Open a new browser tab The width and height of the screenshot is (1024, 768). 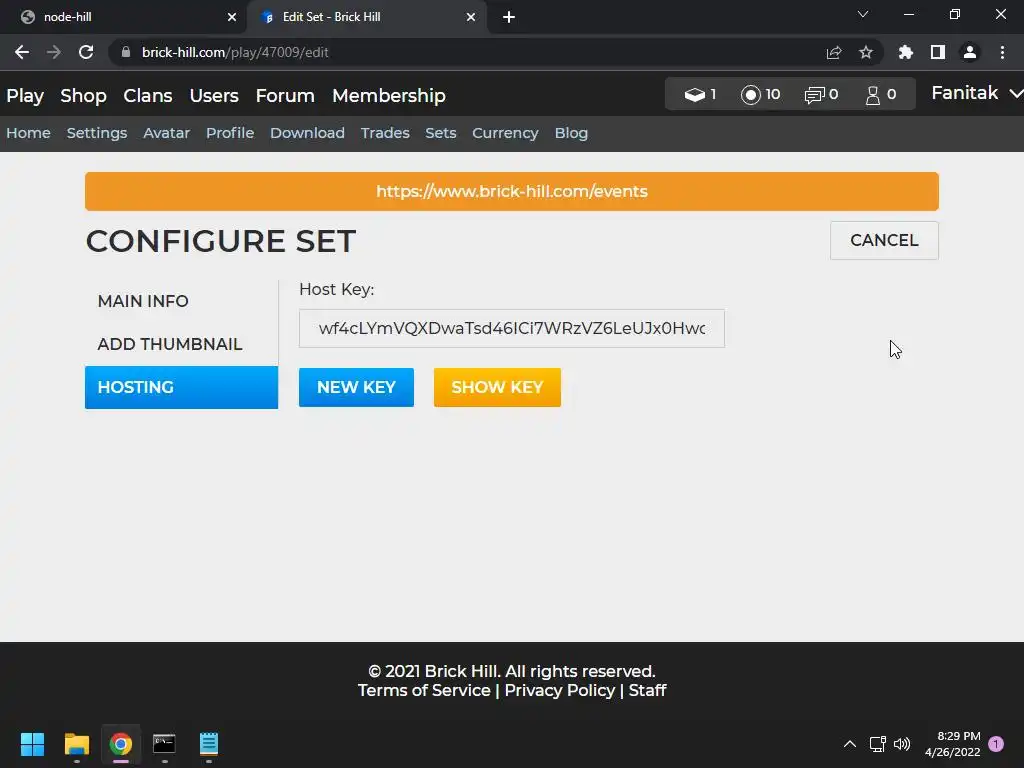coord(509,17)
